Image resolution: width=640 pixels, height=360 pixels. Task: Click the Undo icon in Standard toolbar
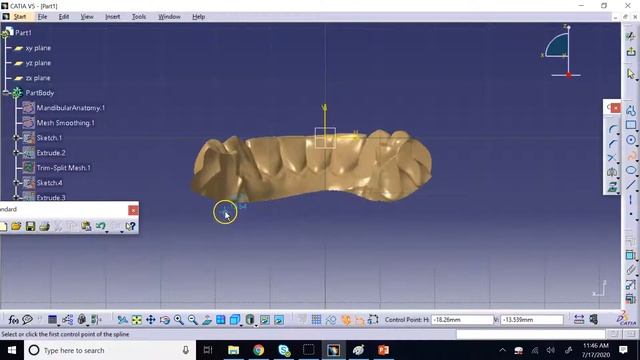tap(100, 226)
